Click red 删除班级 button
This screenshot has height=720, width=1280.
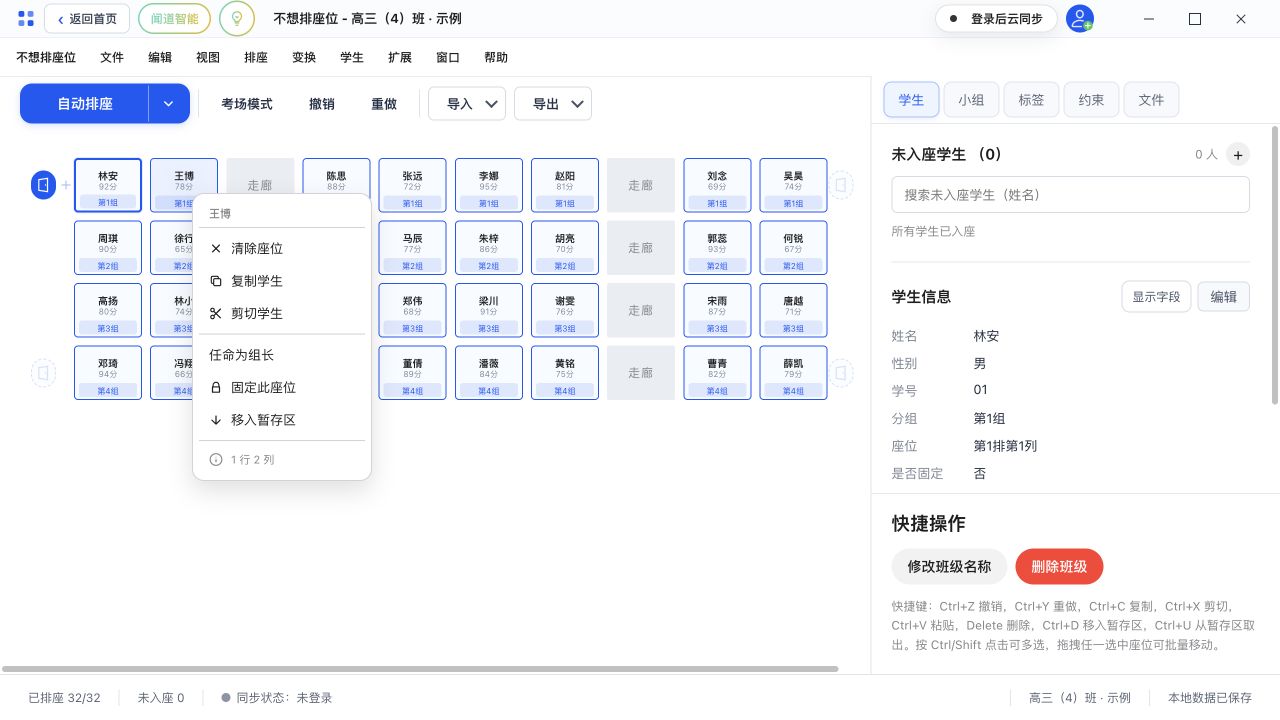tap(1059, 567)
